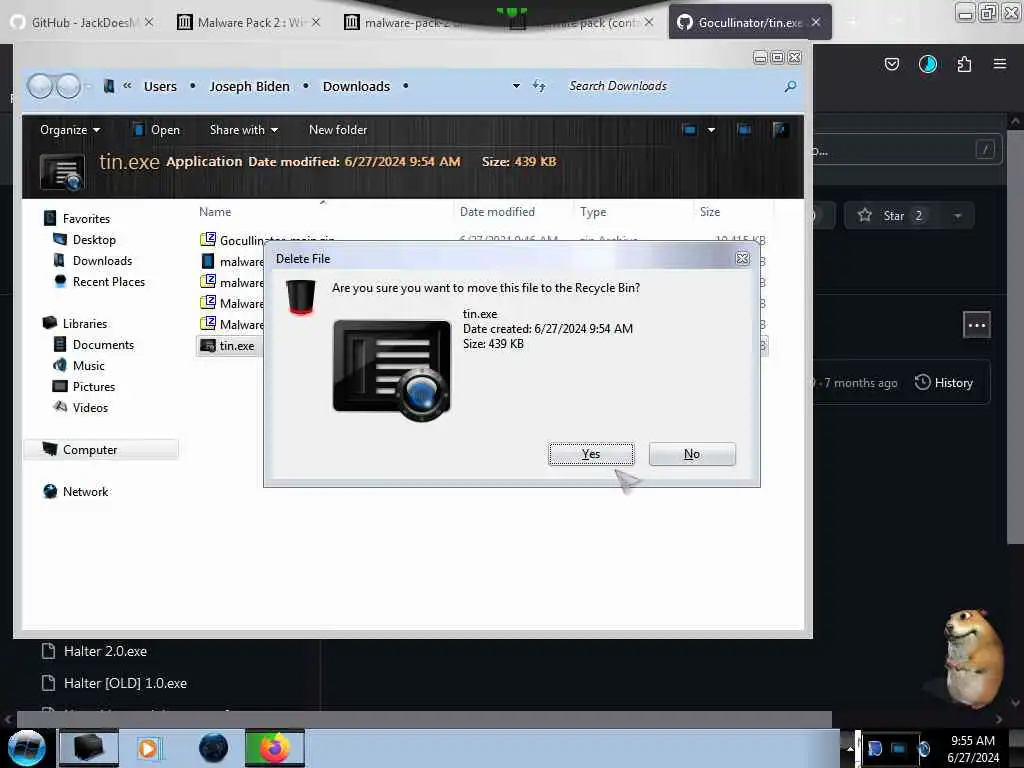Select Computer in the navigation pane
This screenshot has width=1024, height=768.
(101, 449)
